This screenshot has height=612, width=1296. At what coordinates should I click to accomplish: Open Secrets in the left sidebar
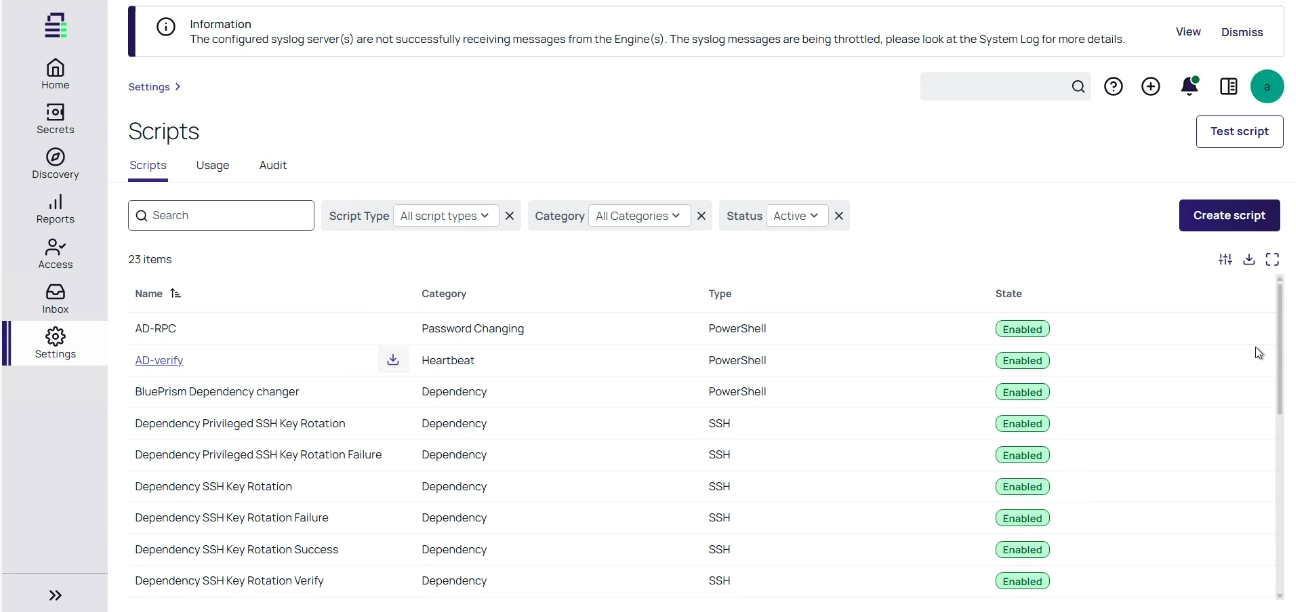(x=55, y=118)
